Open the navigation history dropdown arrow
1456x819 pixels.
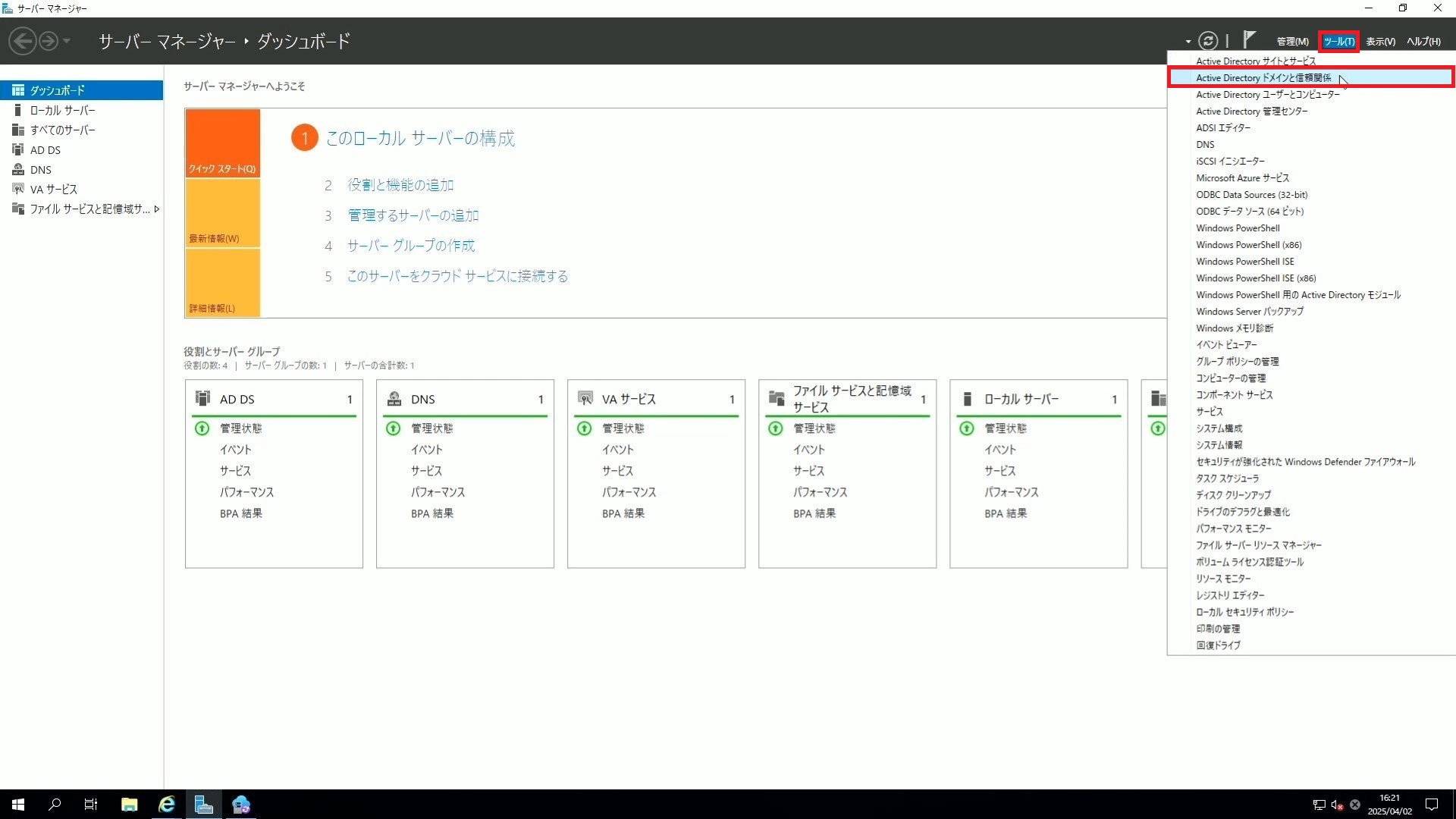(x=67, y=41)
